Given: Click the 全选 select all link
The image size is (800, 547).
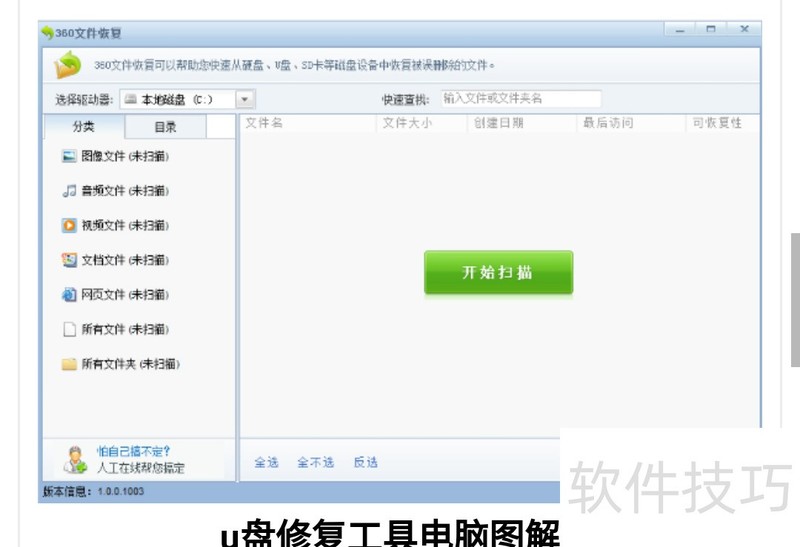Looking at the screenshot, I should coord(266,462).
